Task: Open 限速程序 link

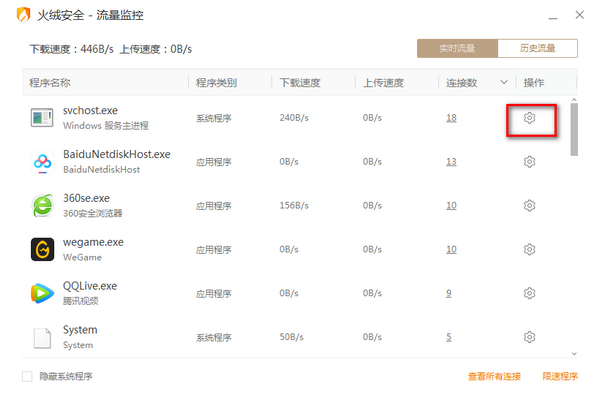Action: 560,377
